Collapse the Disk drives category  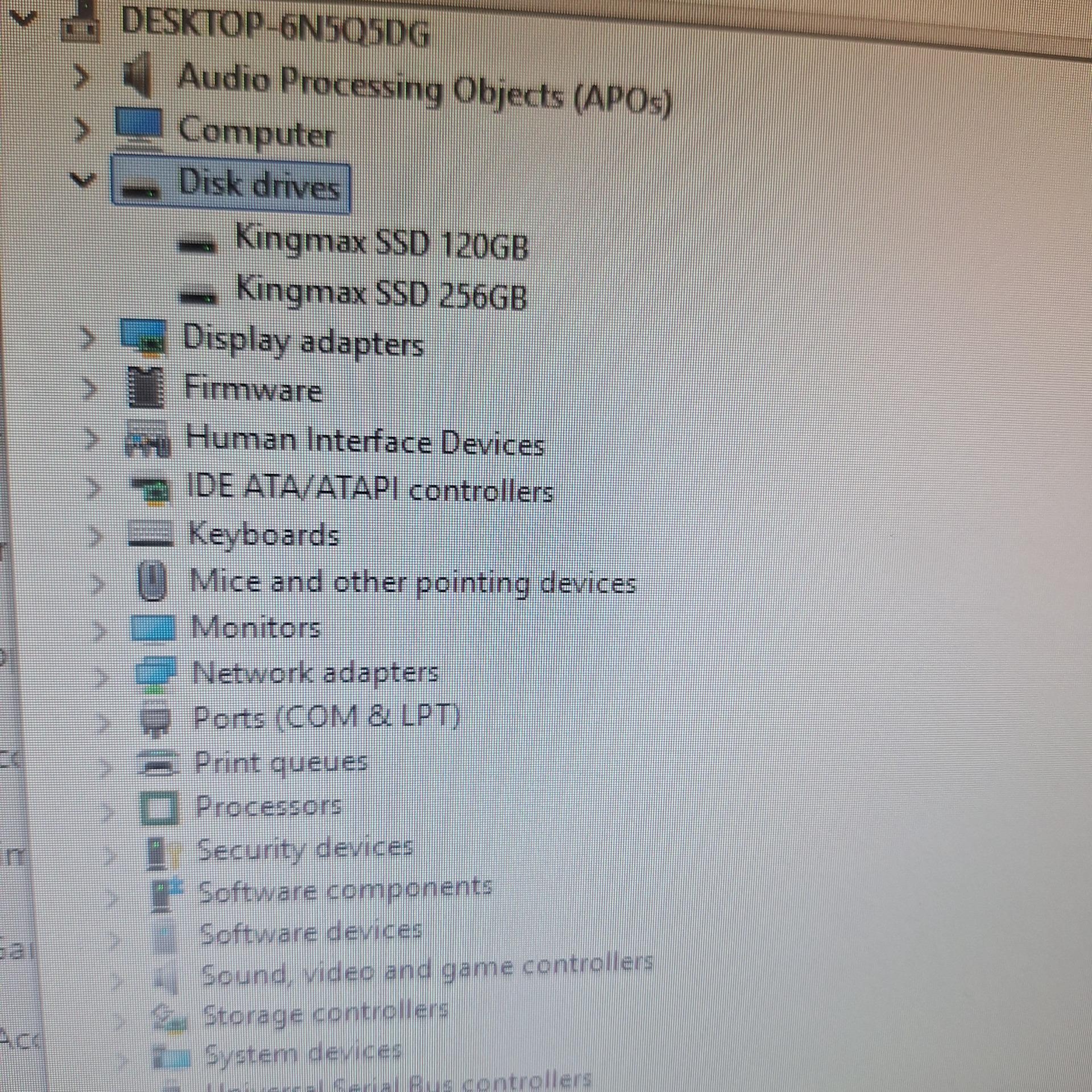pos(83,181)
